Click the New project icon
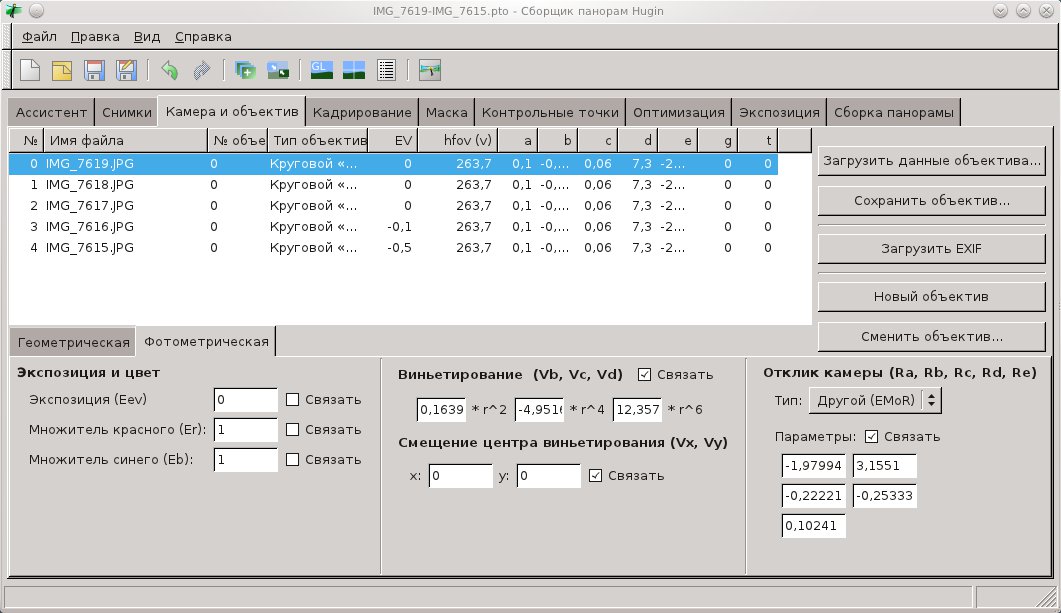 [x=31, y=70]
